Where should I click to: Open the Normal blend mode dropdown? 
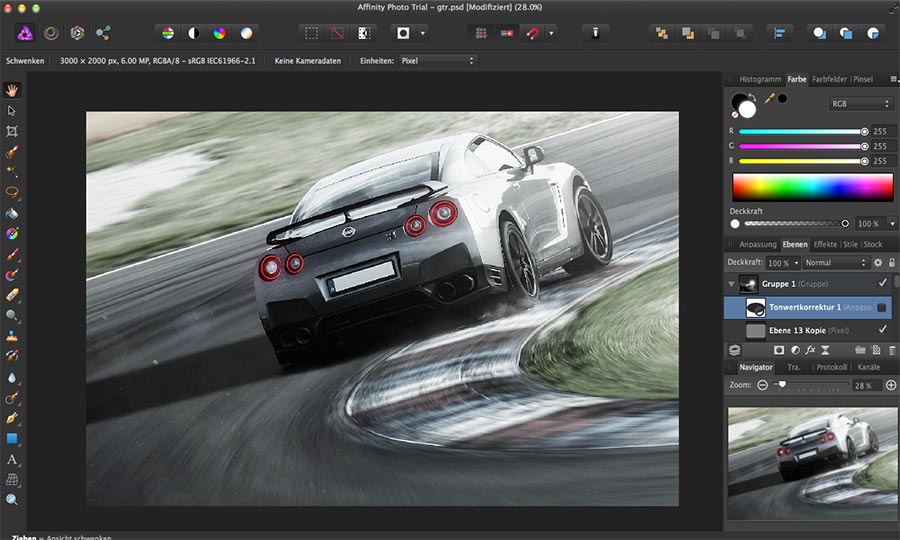835,263
